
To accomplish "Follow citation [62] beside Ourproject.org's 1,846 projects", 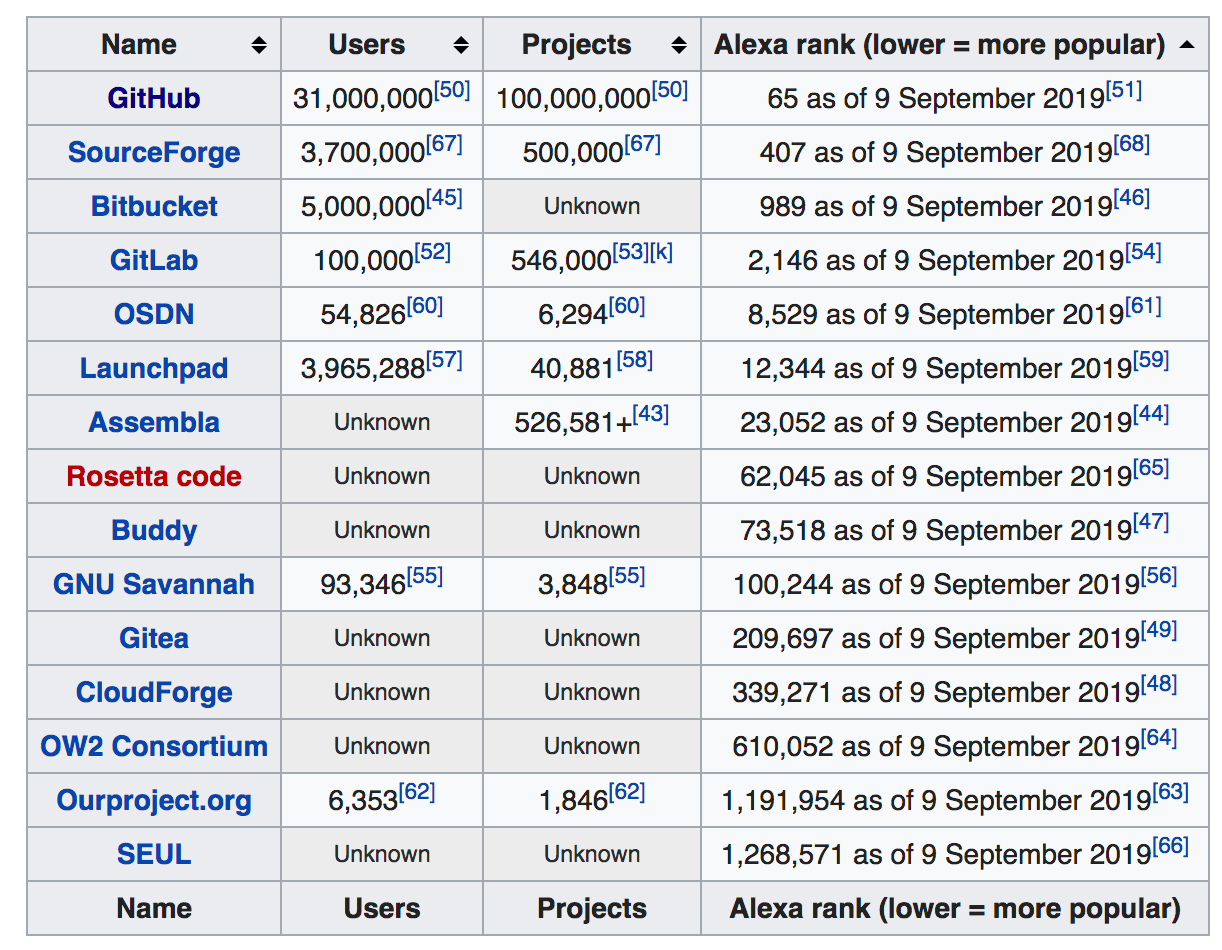I will coord(627,792).
